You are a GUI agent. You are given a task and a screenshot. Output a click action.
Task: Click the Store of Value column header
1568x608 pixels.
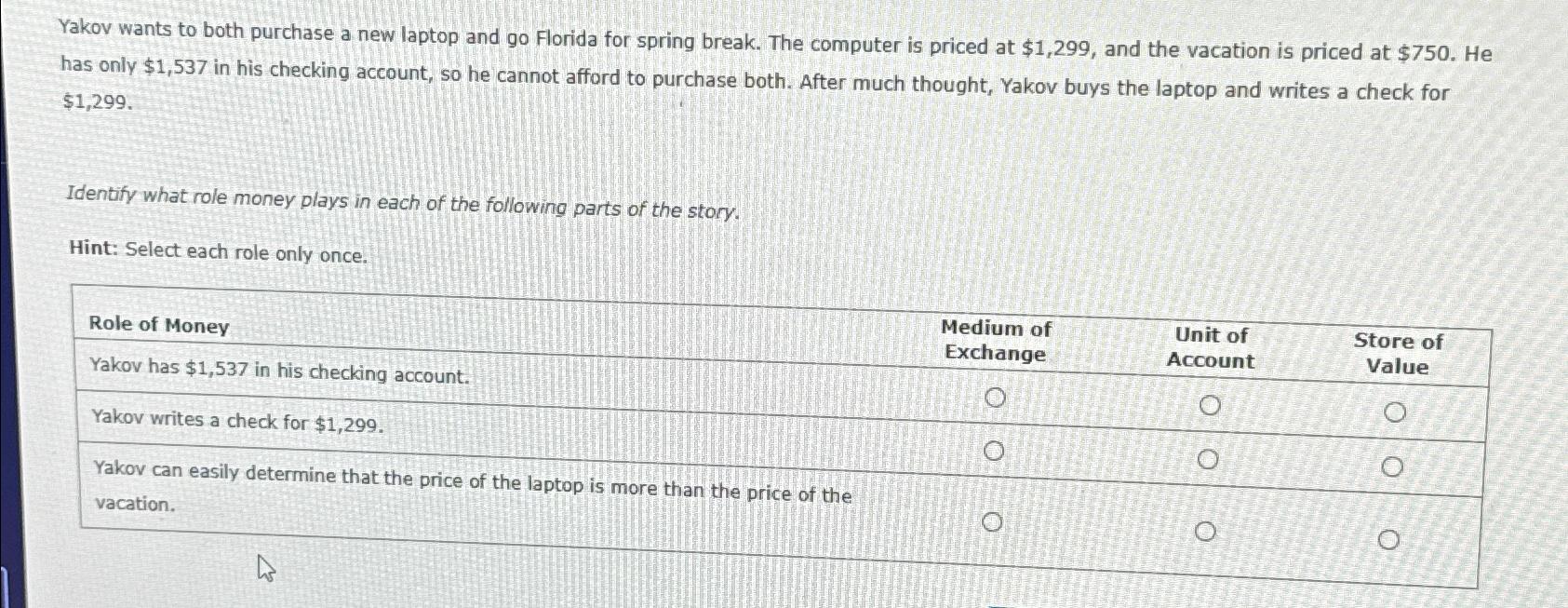(x=1398, y=354)
